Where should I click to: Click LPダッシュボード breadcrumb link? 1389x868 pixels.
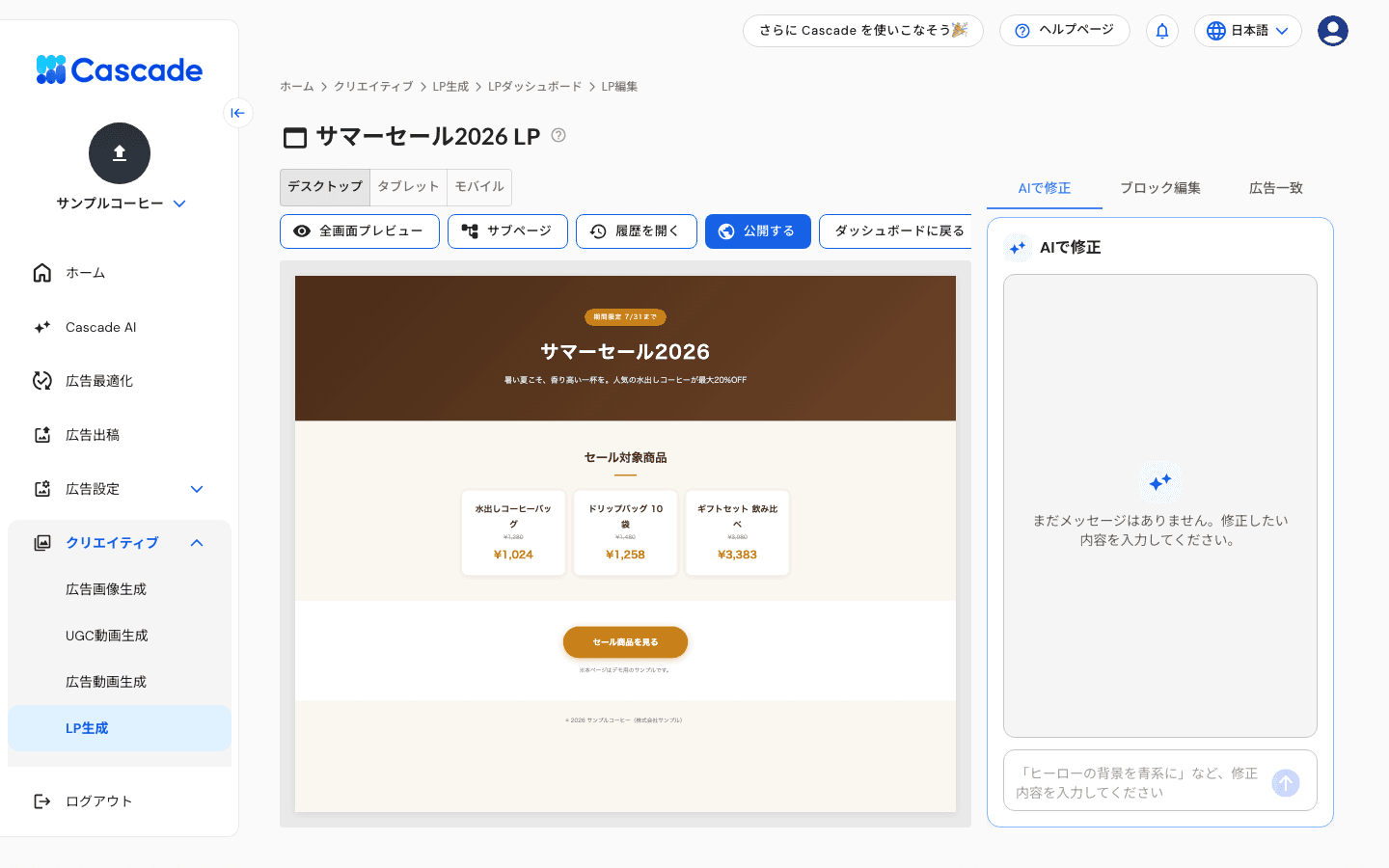tap(535, 87)
